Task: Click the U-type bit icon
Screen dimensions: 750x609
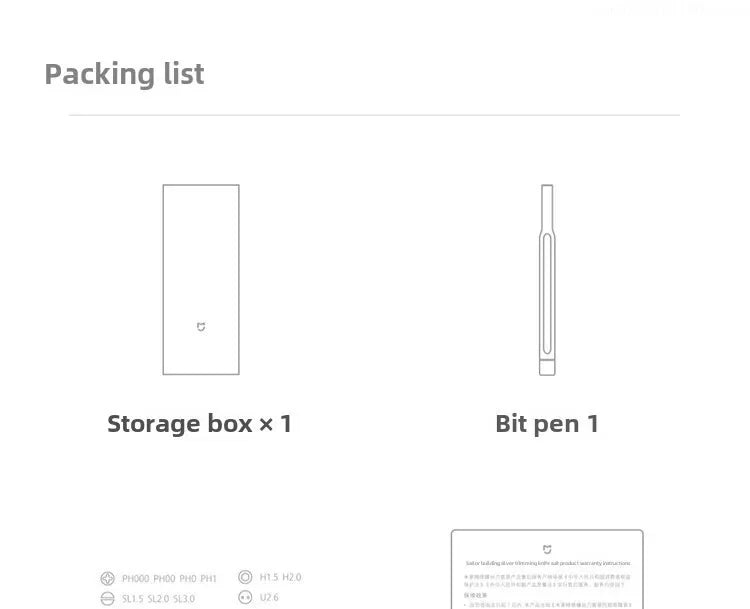Action: pyautogui.click(x=245, y=598)
